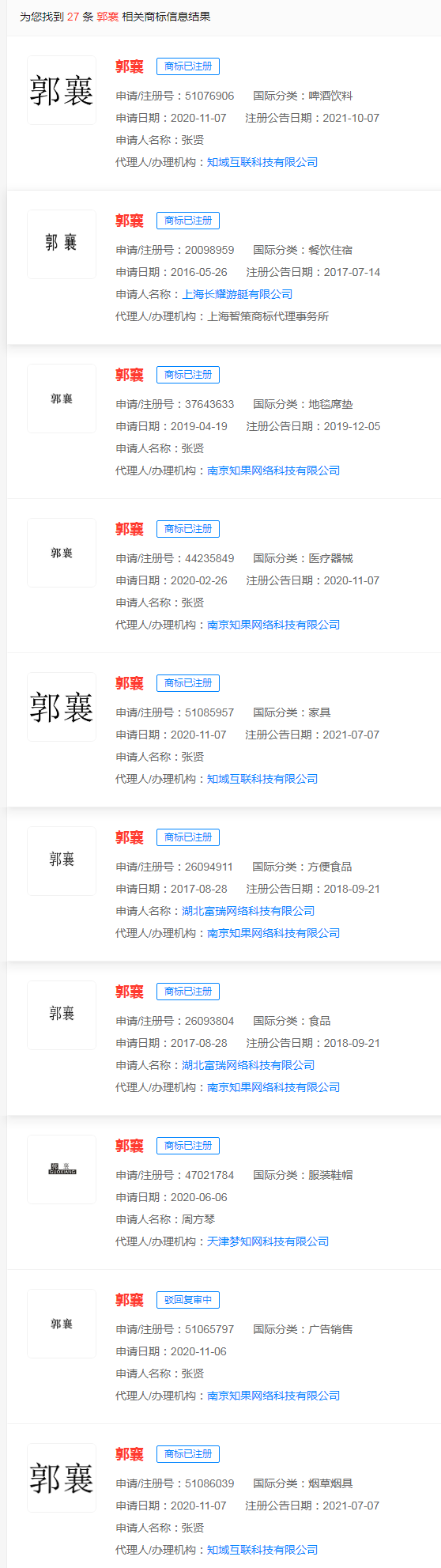Image resolution: width=441 pixels, height=1568 pixels.
Task: Open trademark thumbnail for registration 20098959
Action: 62,244
